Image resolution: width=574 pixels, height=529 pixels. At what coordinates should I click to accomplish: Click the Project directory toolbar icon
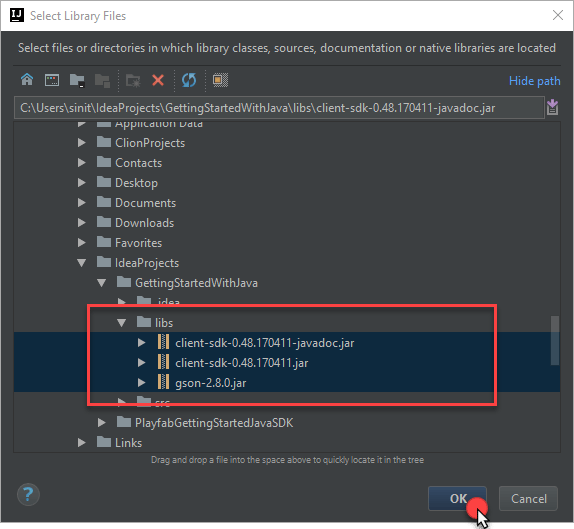pos(77,80)
